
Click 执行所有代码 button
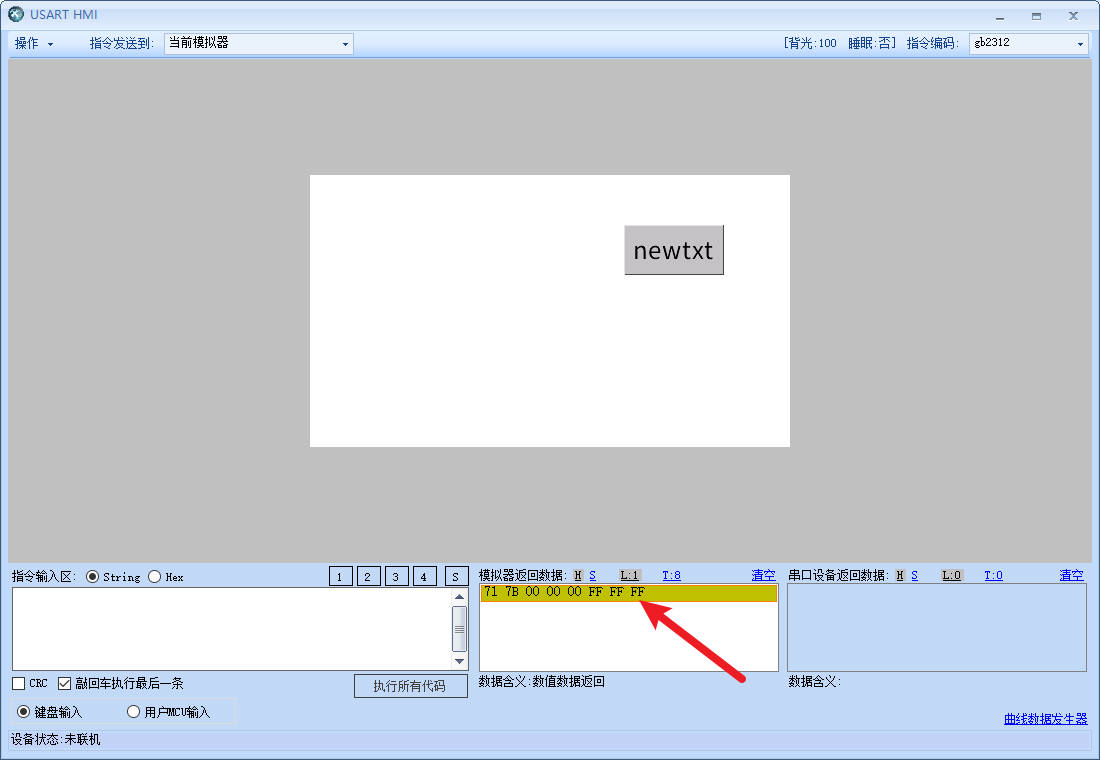pos(410,686)
